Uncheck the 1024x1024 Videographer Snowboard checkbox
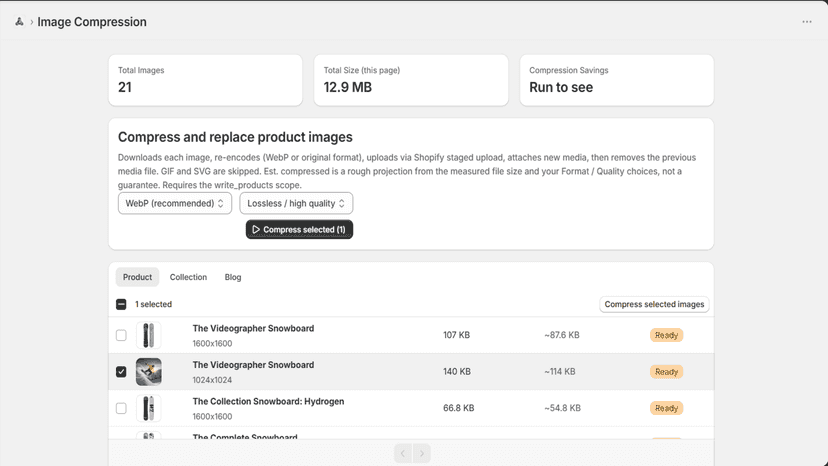828x466 pixels. [121, 371]
